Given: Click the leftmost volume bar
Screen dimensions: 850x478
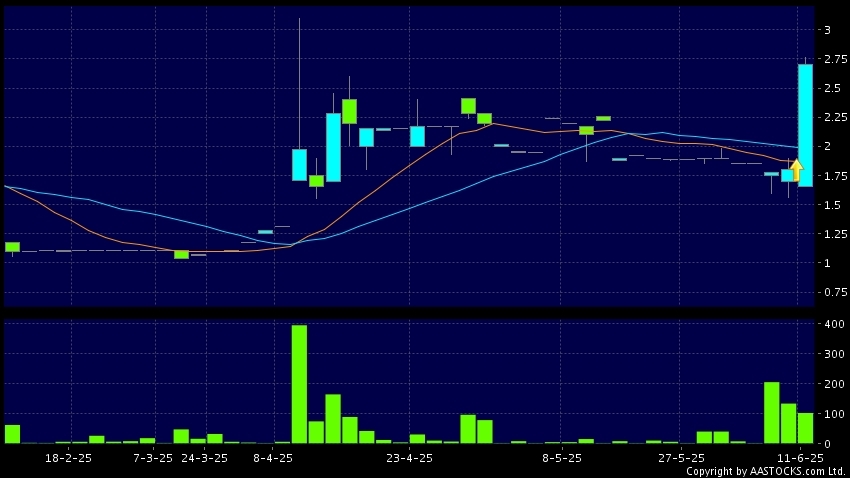Looking at the screenshot, I should (x=12, y=435).
